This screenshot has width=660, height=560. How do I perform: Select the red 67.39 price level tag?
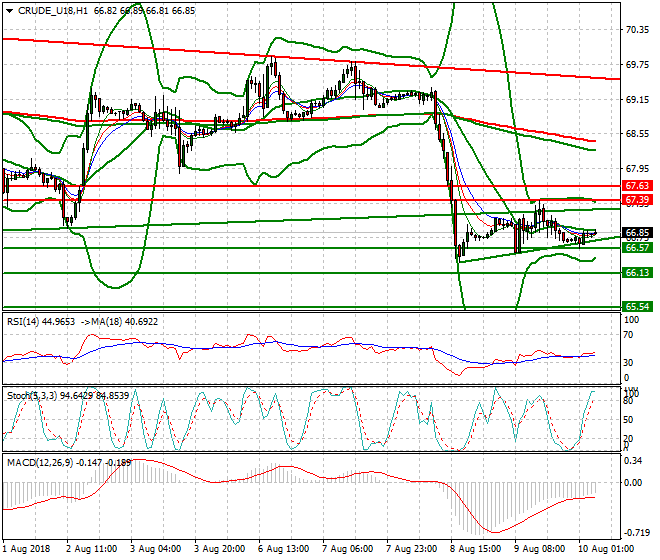pos(637,201)
